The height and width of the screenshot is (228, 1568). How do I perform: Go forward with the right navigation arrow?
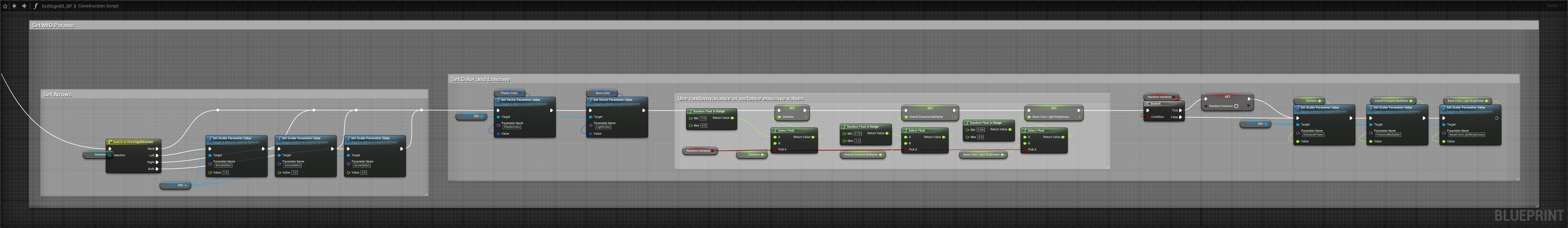[24, 6]
